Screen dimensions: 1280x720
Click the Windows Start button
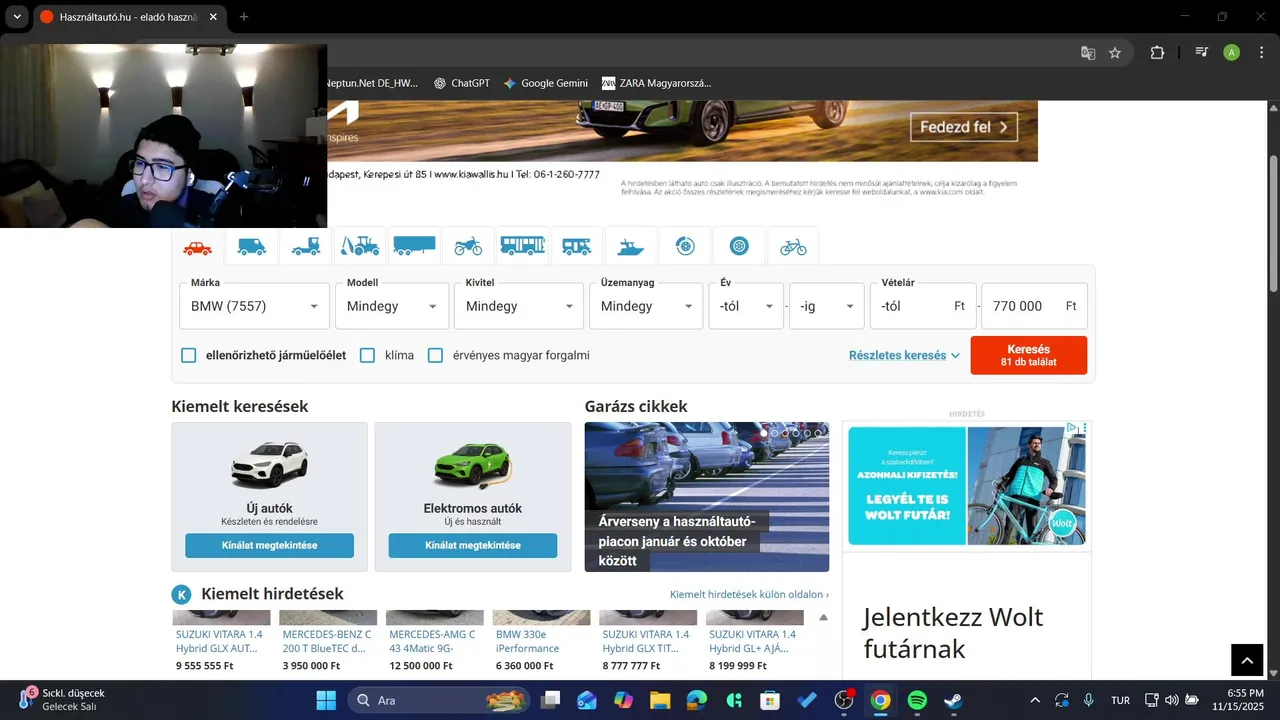[x=326, y=700]
